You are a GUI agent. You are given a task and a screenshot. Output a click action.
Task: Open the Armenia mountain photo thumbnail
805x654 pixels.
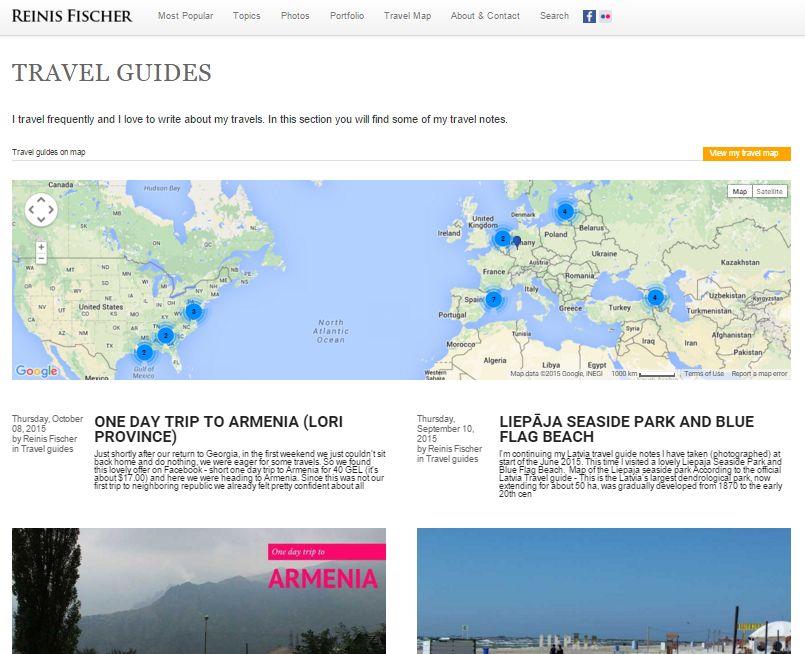[x=199, y=591]
